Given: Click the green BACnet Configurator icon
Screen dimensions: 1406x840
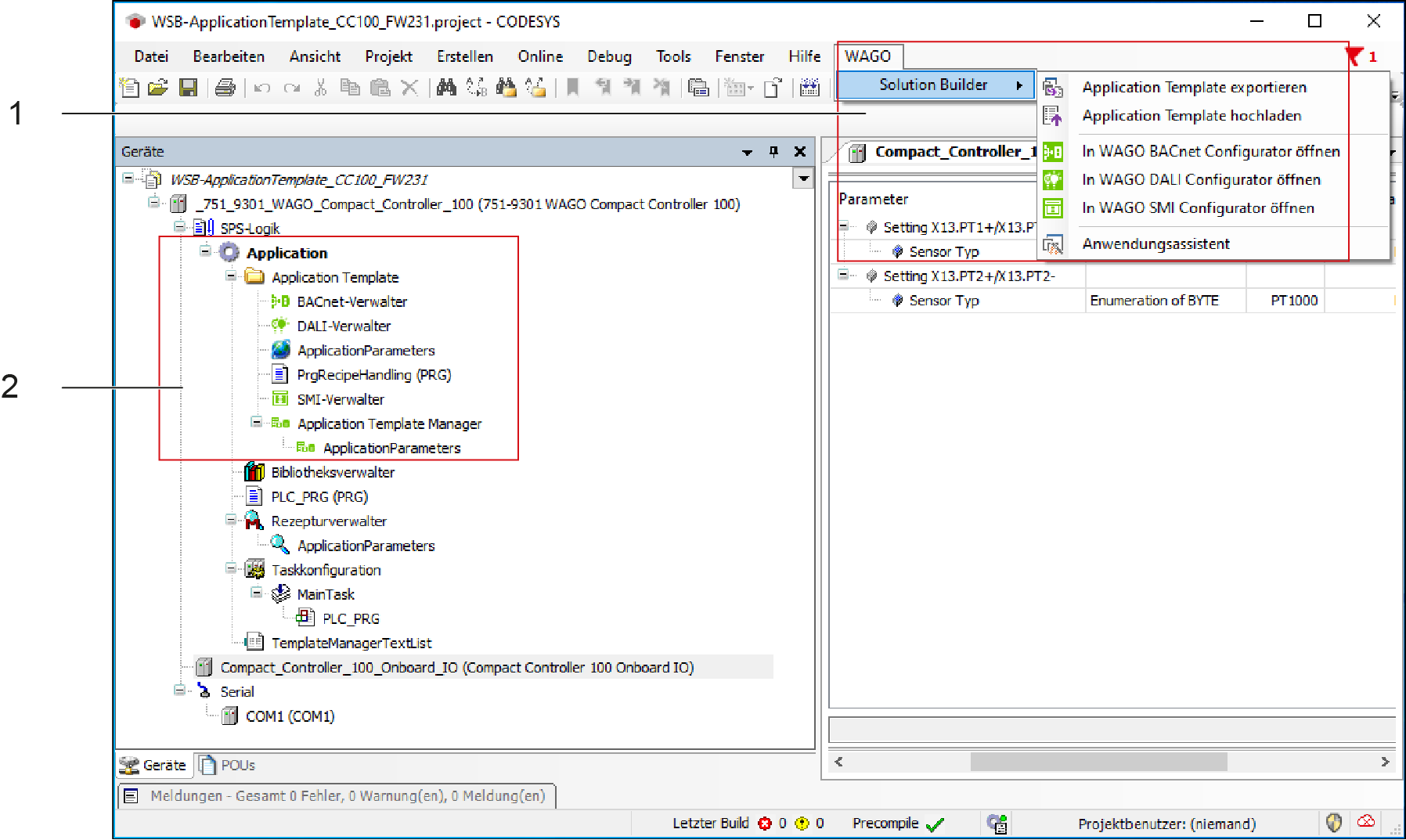Looking at the screenshot, I should click(x=1053, y=152).
